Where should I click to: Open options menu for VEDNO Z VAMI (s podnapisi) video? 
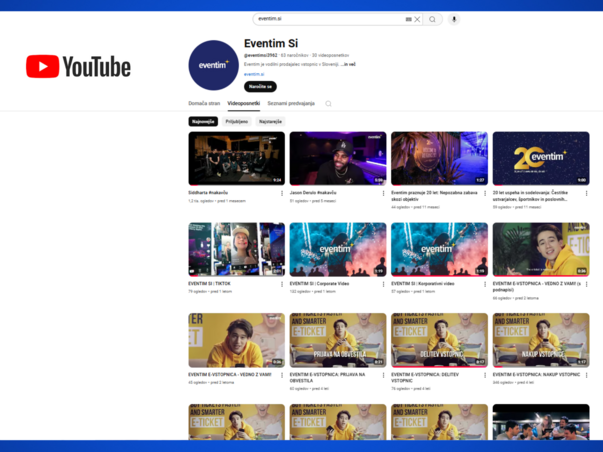[x=586, y=284]
